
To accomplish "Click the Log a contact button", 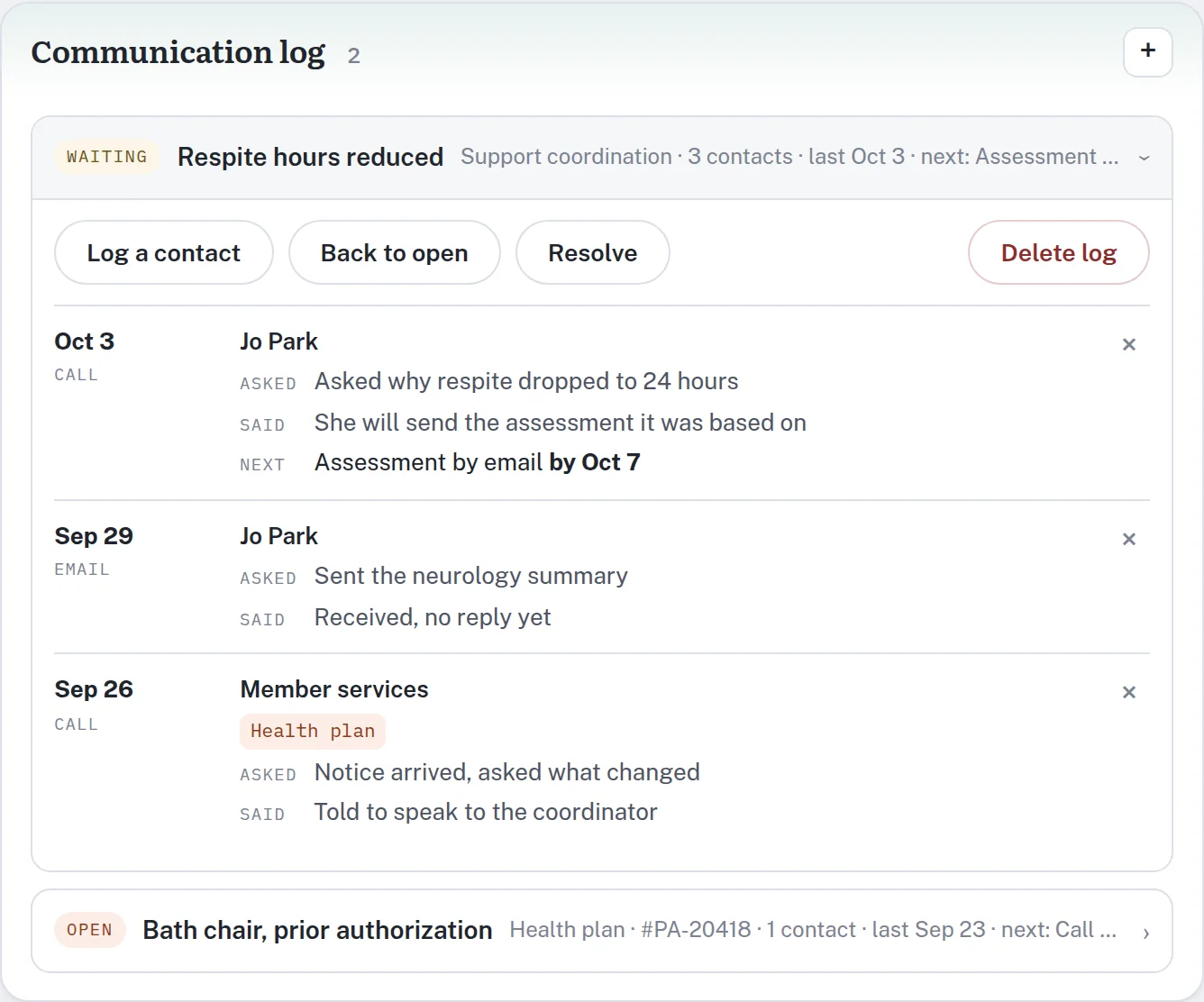I will 164,252.
